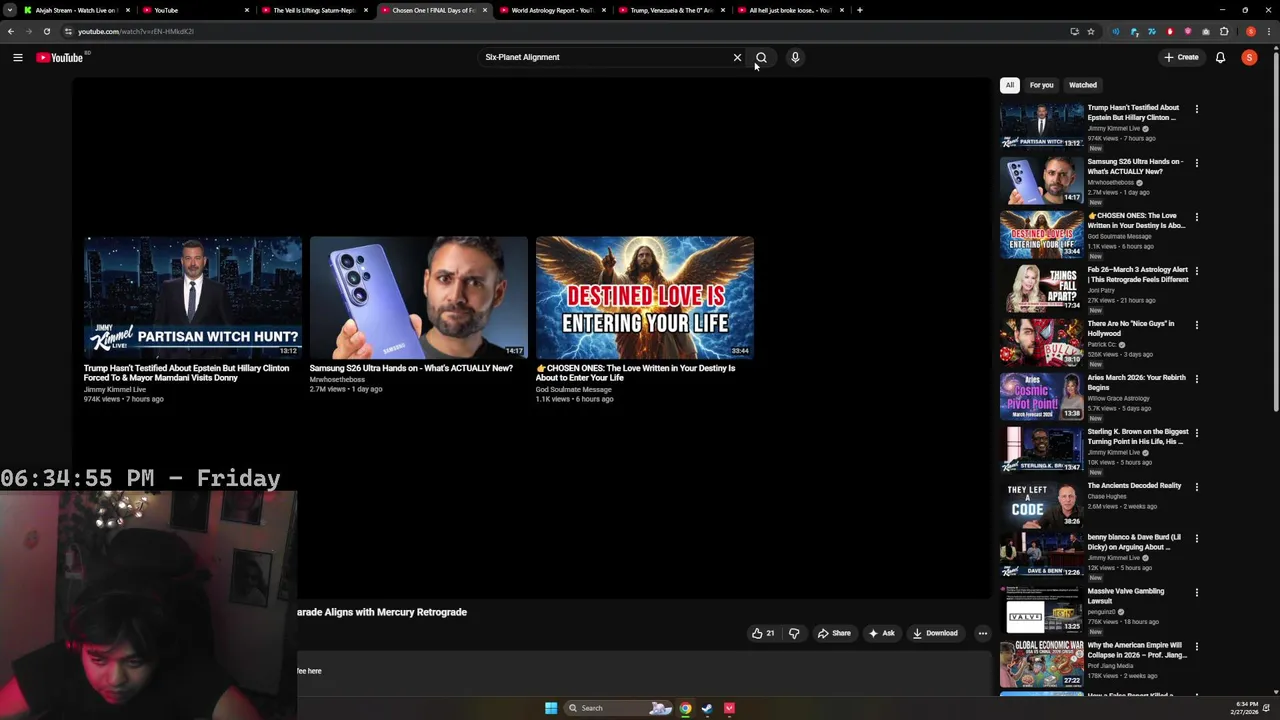Click the browser address bar URL
1280x720 pixels.
click(x=136, y=31)
